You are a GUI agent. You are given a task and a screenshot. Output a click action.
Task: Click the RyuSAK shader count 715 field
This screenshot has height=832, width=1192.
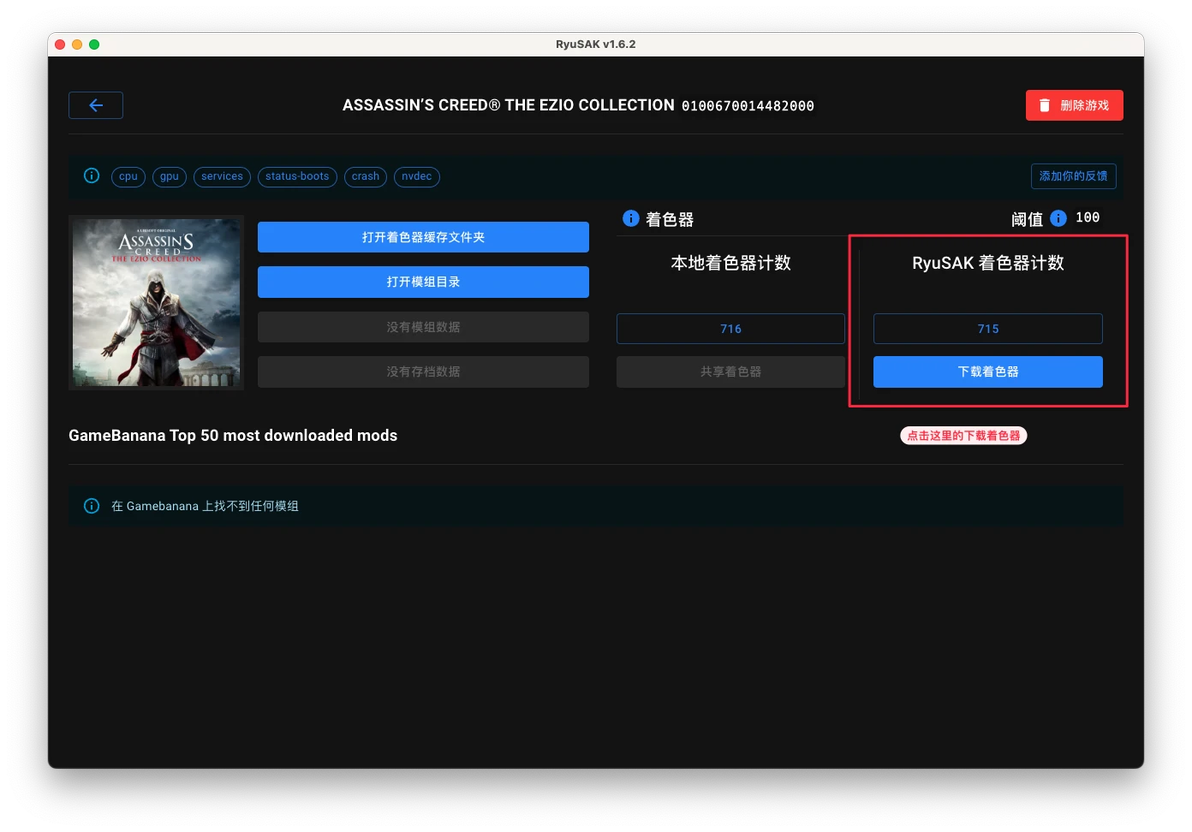tap(988, 329)
